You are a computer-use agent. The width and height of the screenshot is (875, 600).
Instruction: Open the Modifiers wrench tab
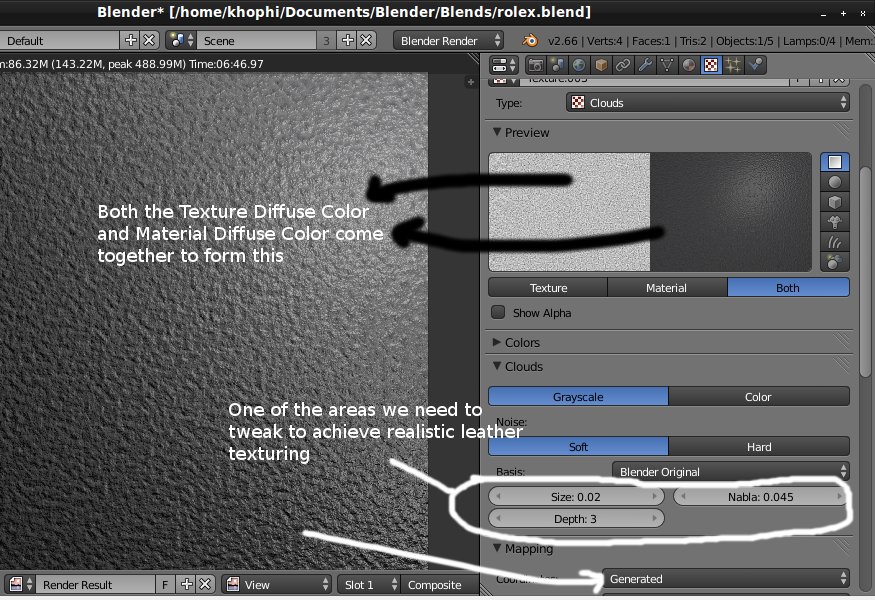point(645,65)
